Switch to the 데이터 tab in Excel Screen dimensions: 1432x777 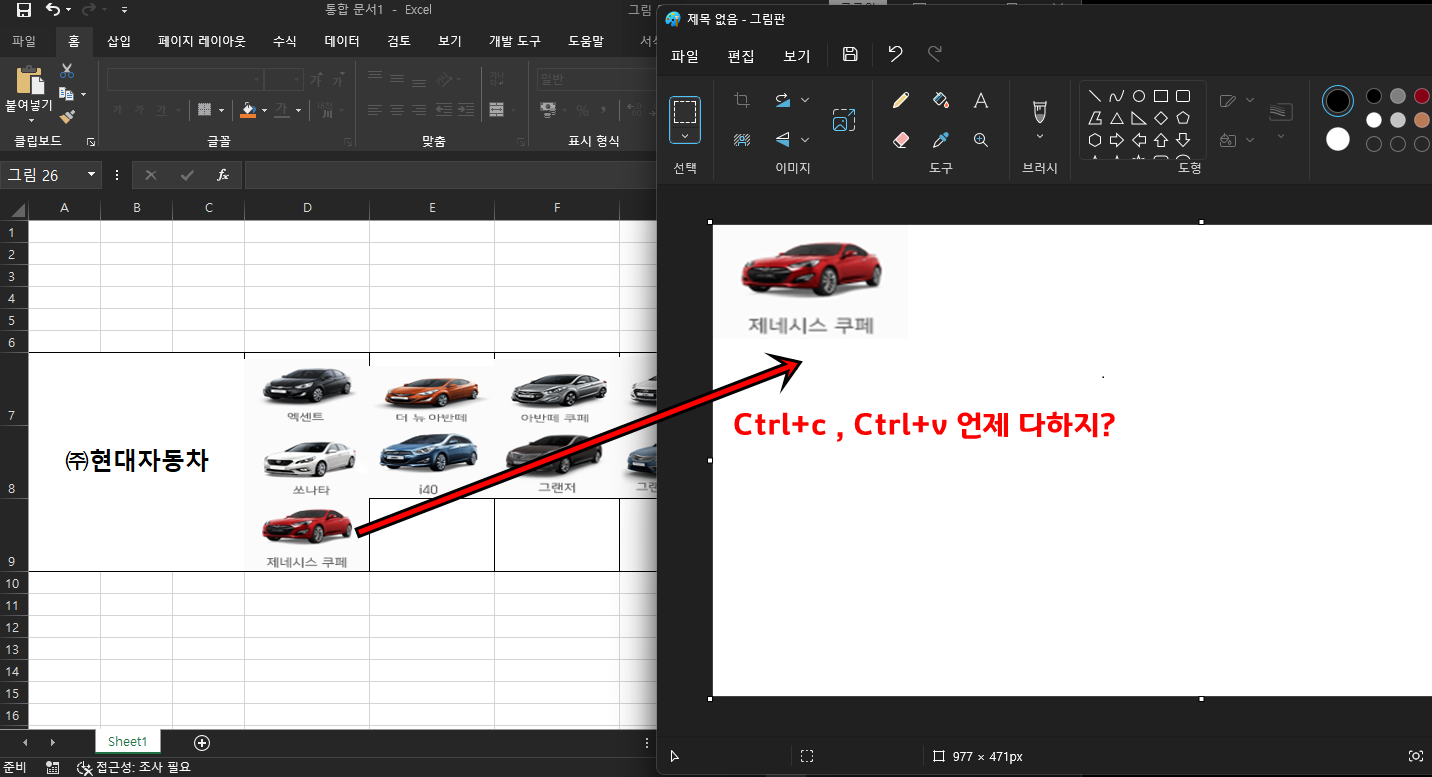342,41
